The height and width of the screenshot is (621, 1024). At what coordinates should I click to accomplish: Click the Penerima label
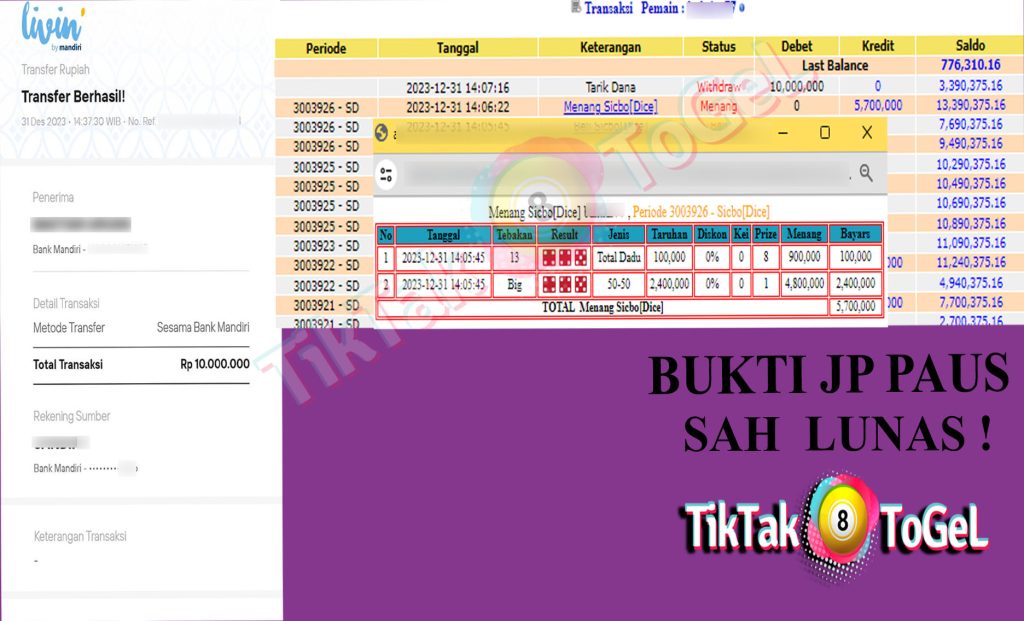53,197
